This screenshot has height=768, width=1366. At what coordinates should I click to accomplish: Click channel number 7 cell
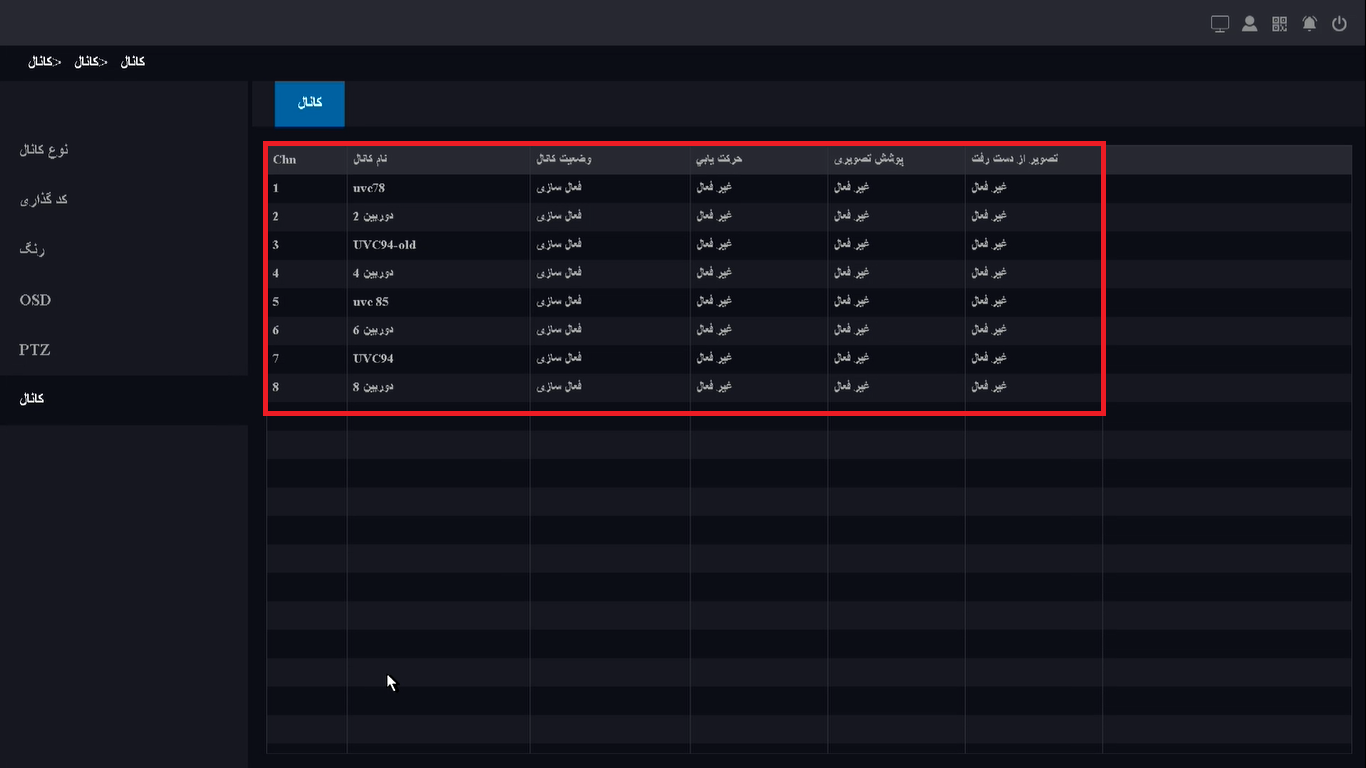click(x=276, y=358)
